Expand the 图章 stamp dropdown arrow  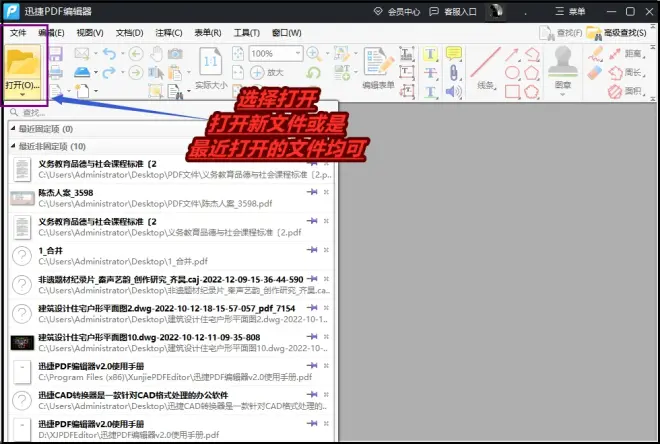point(563,94)
